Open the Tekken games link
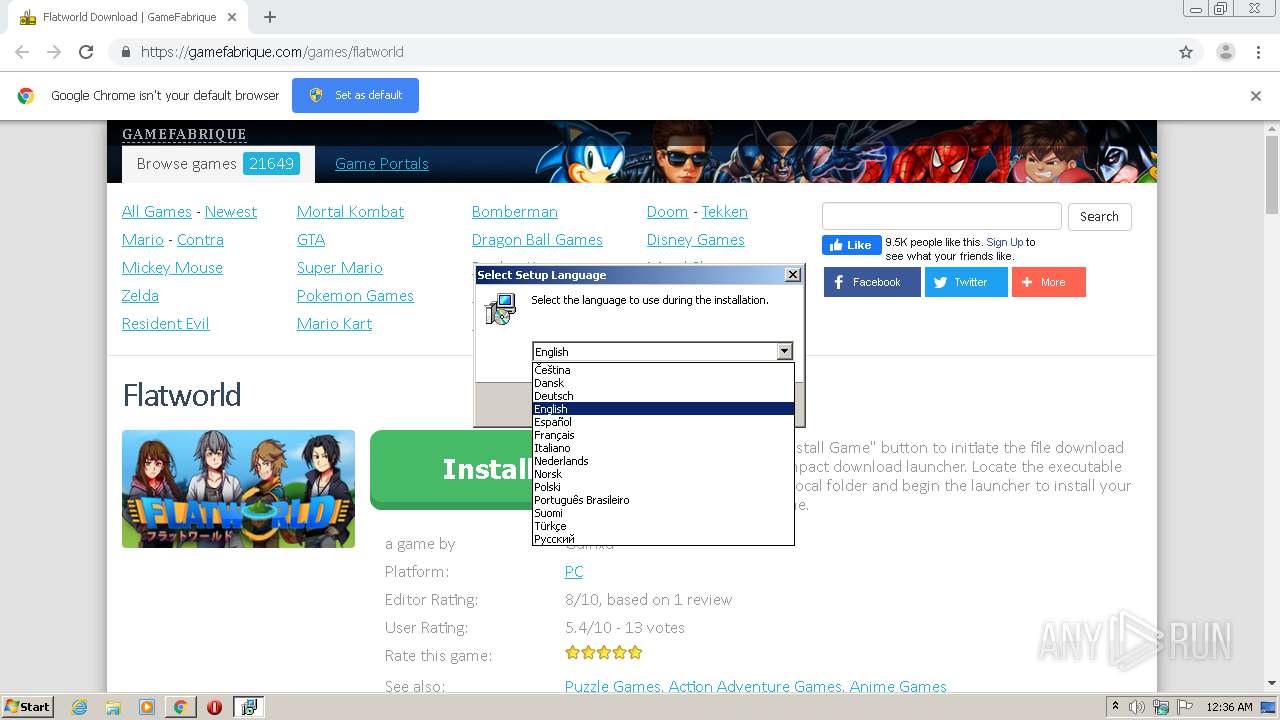The height and width of the screenshot is (720, 1280). (725, 212)
